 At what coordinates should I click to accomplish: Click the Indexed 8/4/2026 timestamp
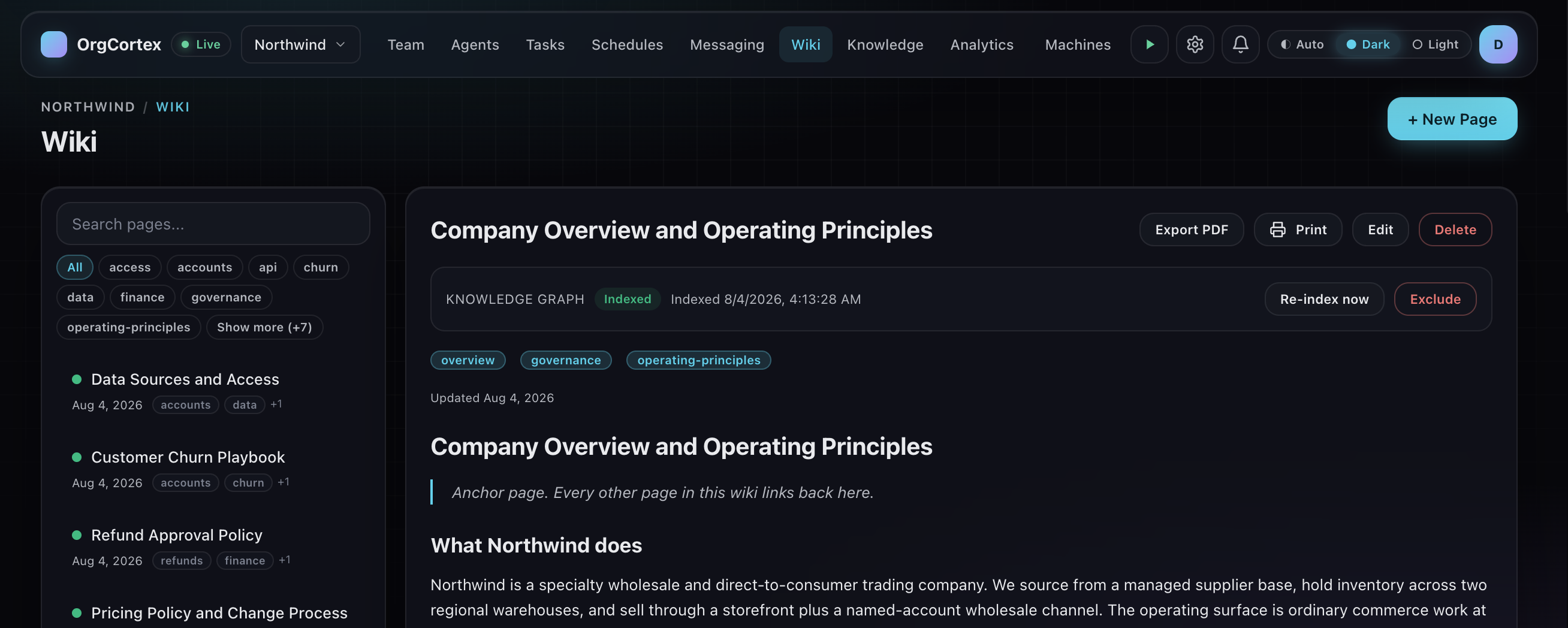pos(765,299)
